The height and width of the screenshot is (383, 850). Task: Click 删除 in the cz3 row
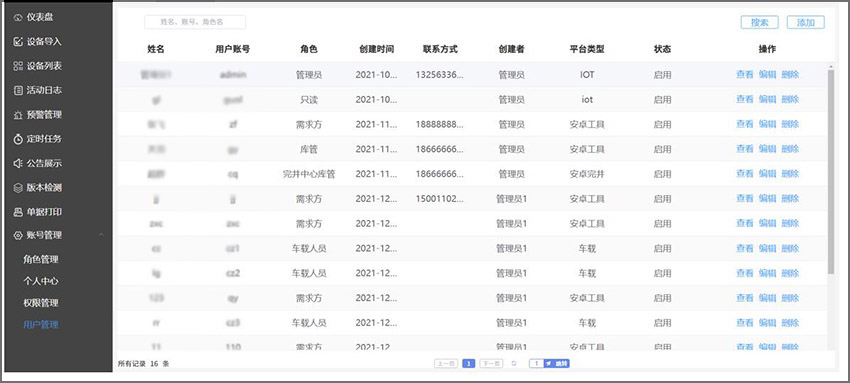click(x=790, y=322)
